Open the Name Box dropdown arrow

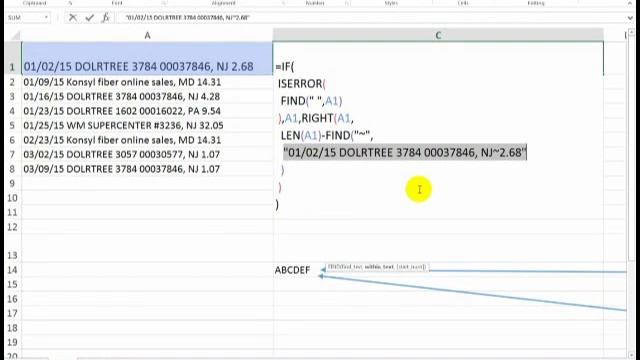[x=46, y=18]
